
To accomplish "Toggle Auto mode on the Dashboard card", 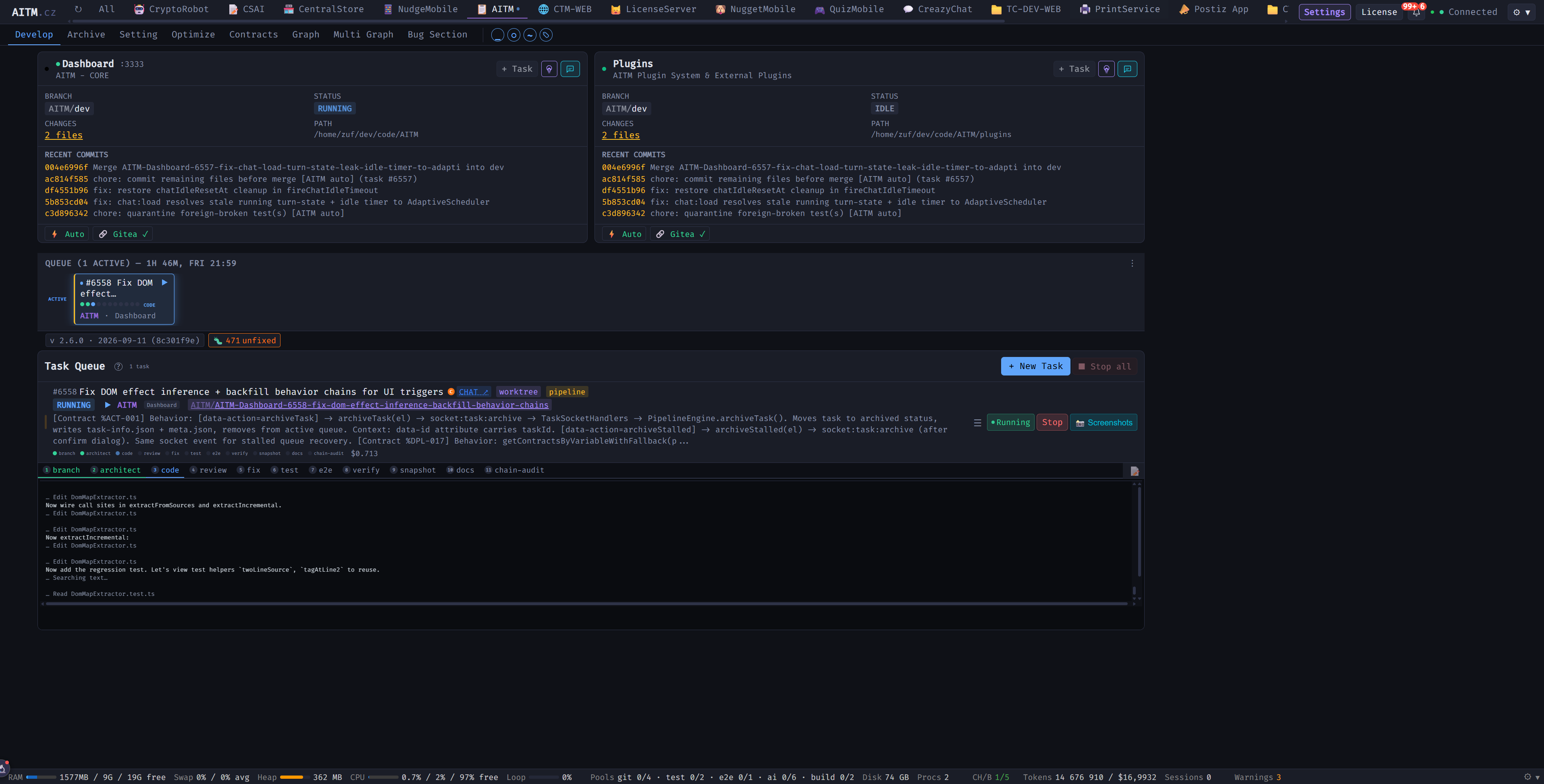I will pos(67,234).
